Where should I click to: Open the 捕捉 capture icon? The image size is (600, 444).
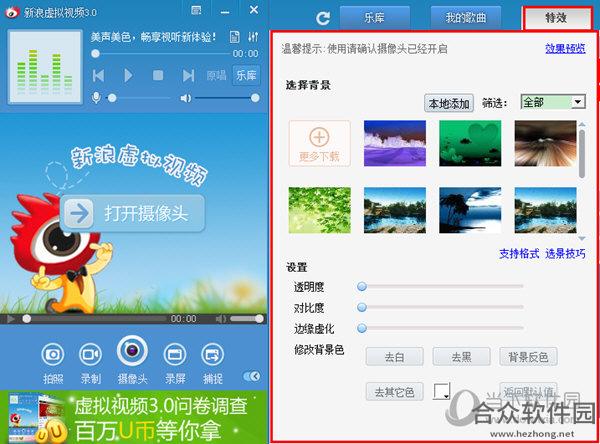[212, 354]
